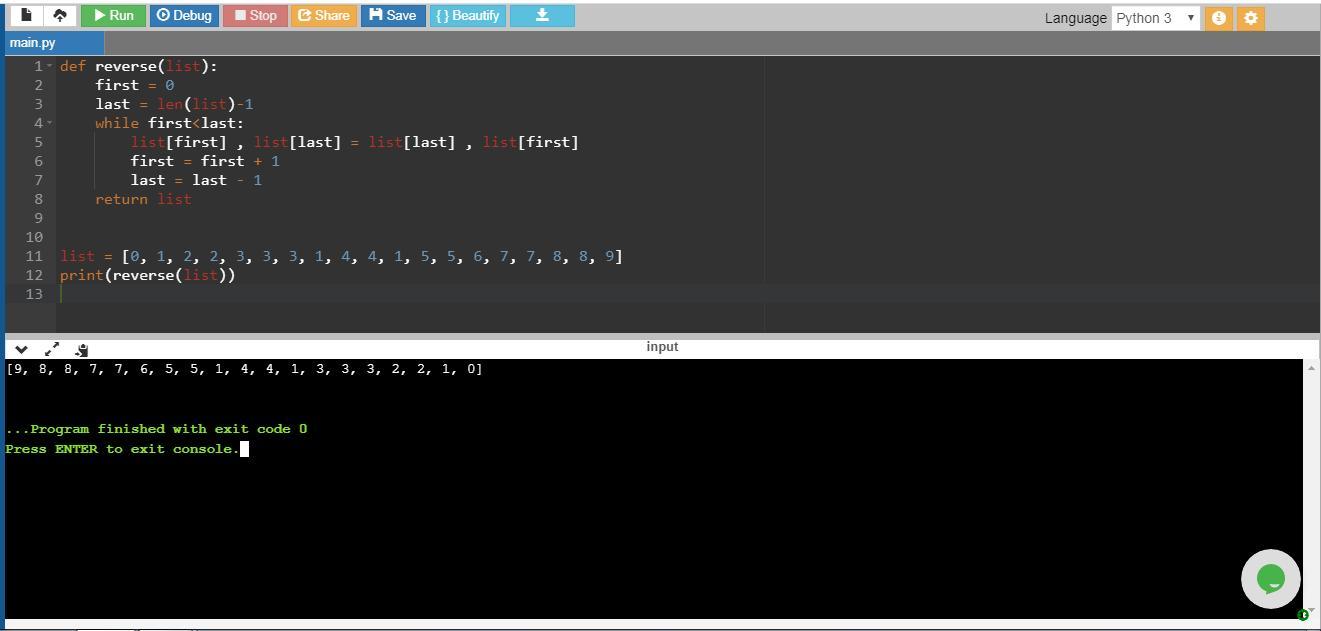
Task: Open the green chat support bubble
Action: pyautogui.click(x=1270, y=578)
